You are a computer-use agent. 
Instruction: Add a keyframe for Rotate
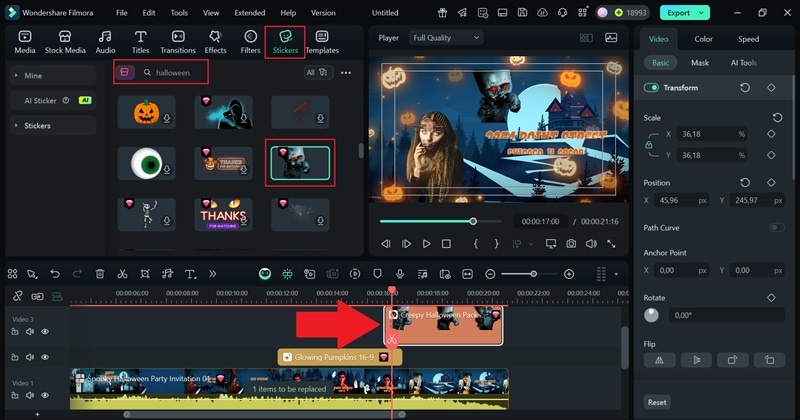coord(771,298)
